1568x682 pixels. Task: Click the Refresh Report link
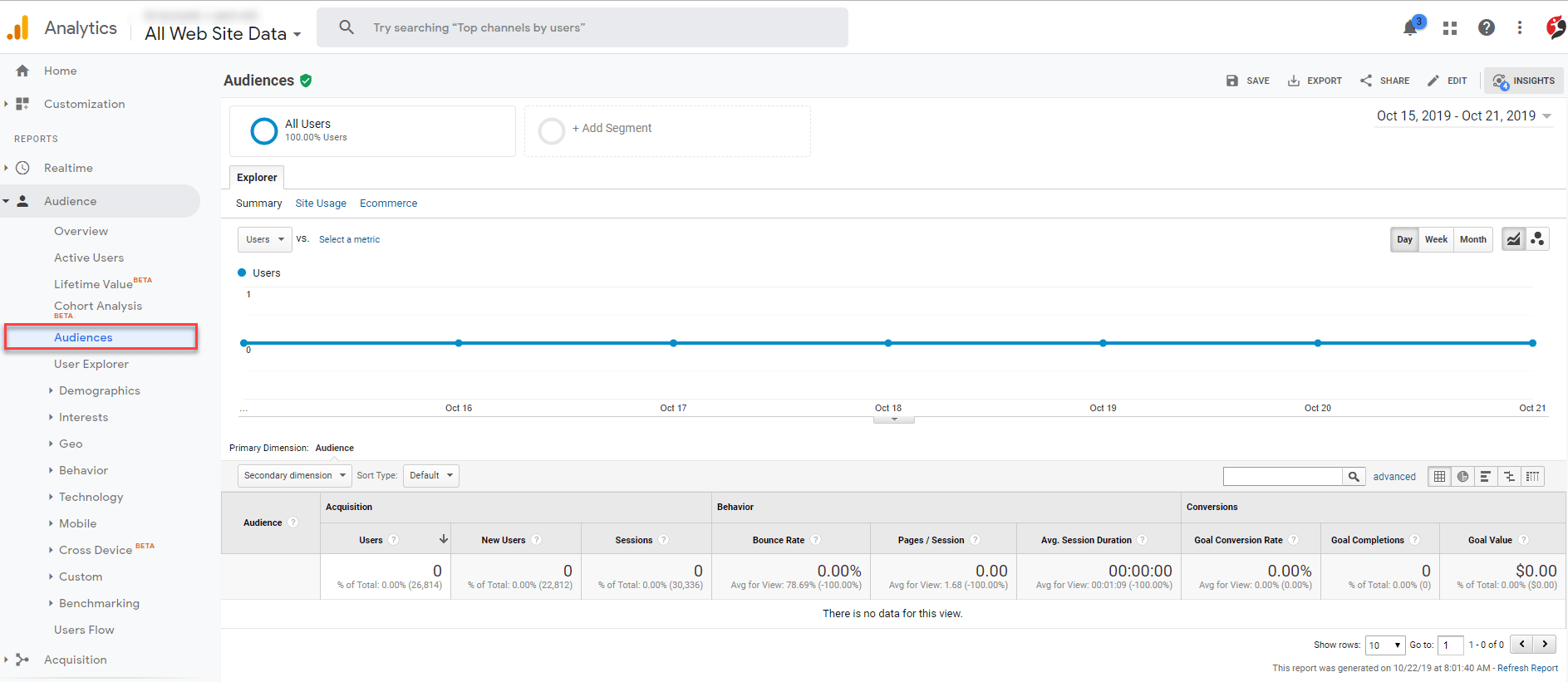[x=1527, y=668]
